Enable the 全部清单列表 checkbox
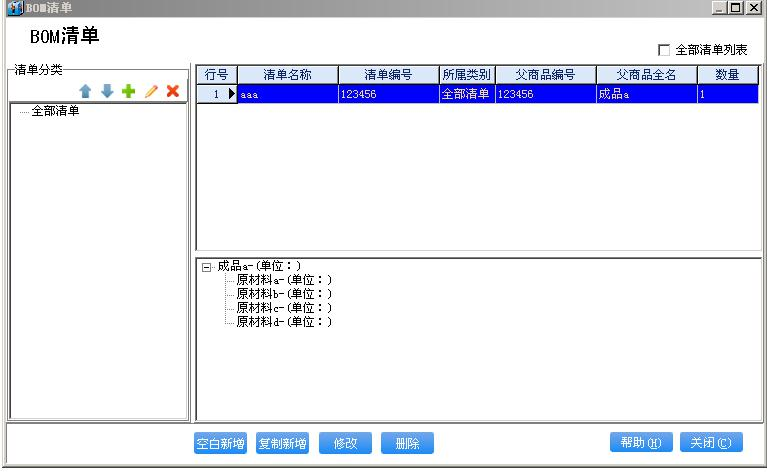 click(664, 50)
